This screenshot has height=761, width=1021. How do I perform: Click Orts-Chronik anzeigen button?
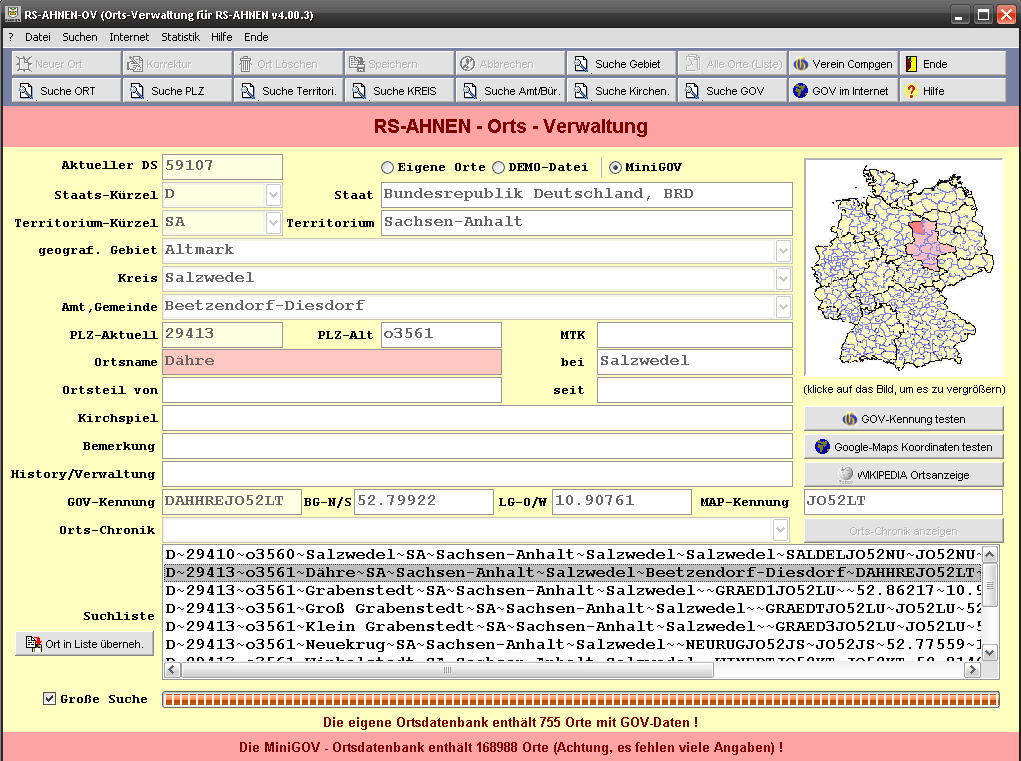(904, 531)
